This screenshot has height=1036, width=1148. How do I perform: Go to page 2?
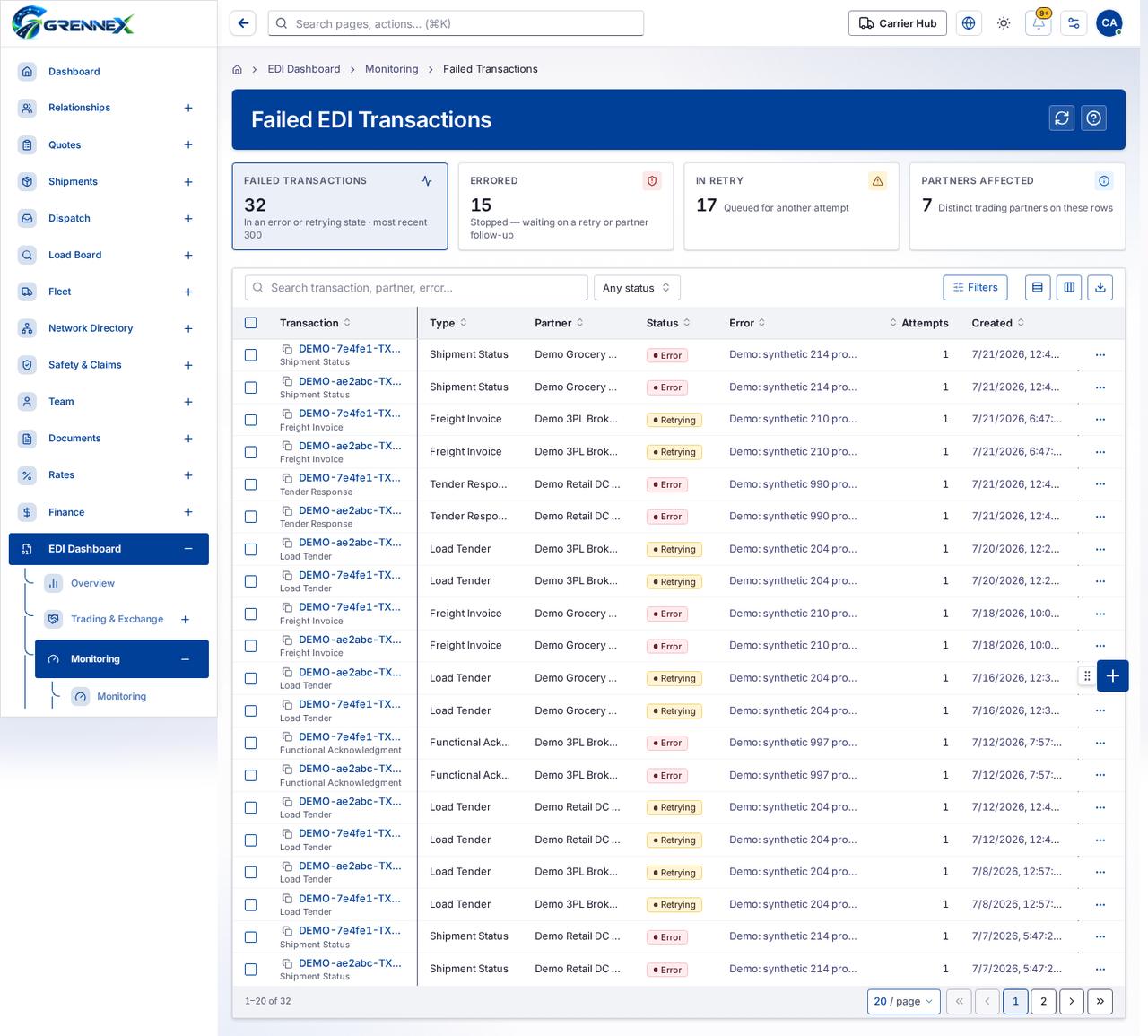1043,1001
